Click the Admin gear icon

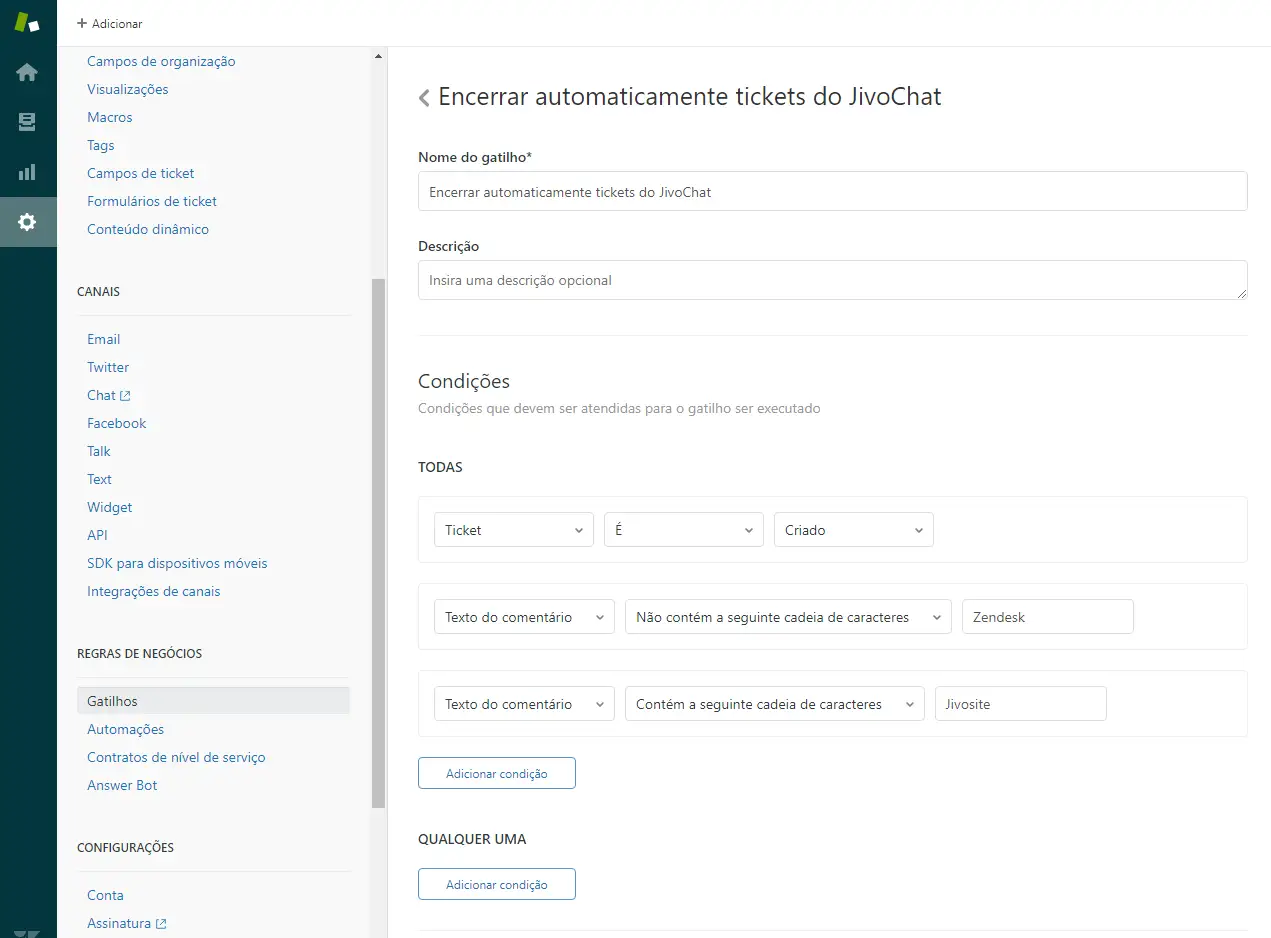(x=27, y=222)
